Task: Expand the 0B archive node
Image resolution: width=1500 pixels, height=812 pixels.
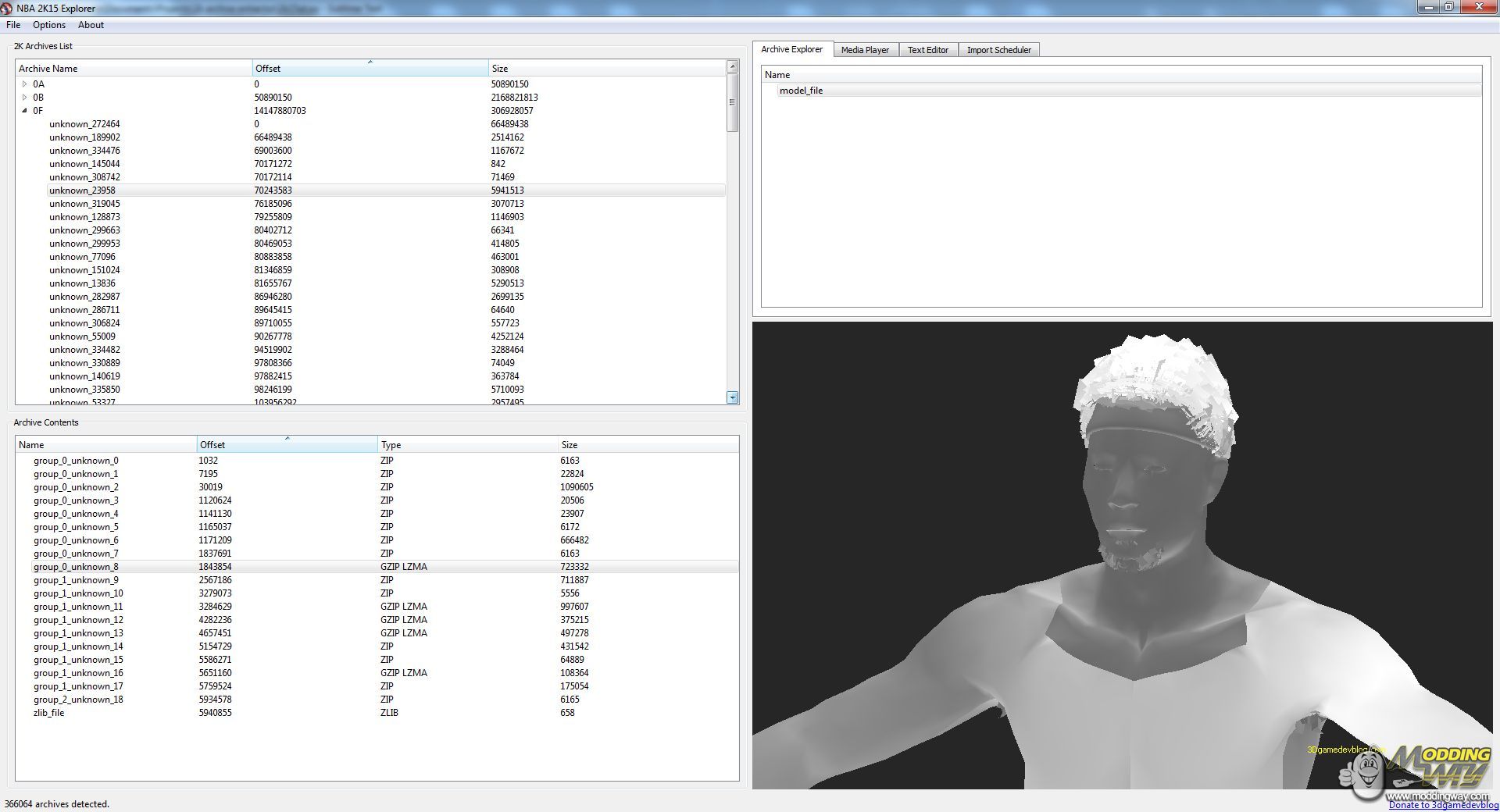Action: [x=25, y=98]
